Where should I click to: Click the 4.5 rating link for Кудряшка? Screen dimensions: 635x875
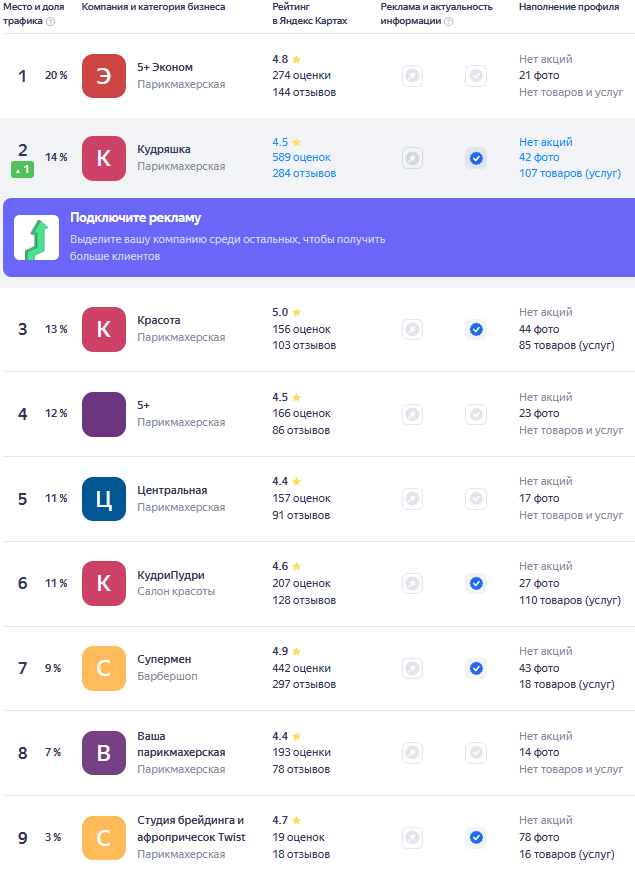[x=286, y=142]
